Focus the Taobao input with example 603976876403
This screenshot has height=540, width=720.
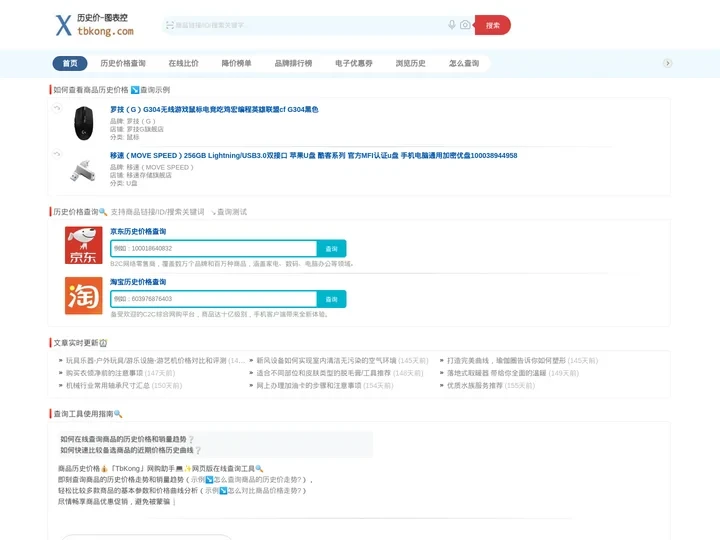click(214, 299)
